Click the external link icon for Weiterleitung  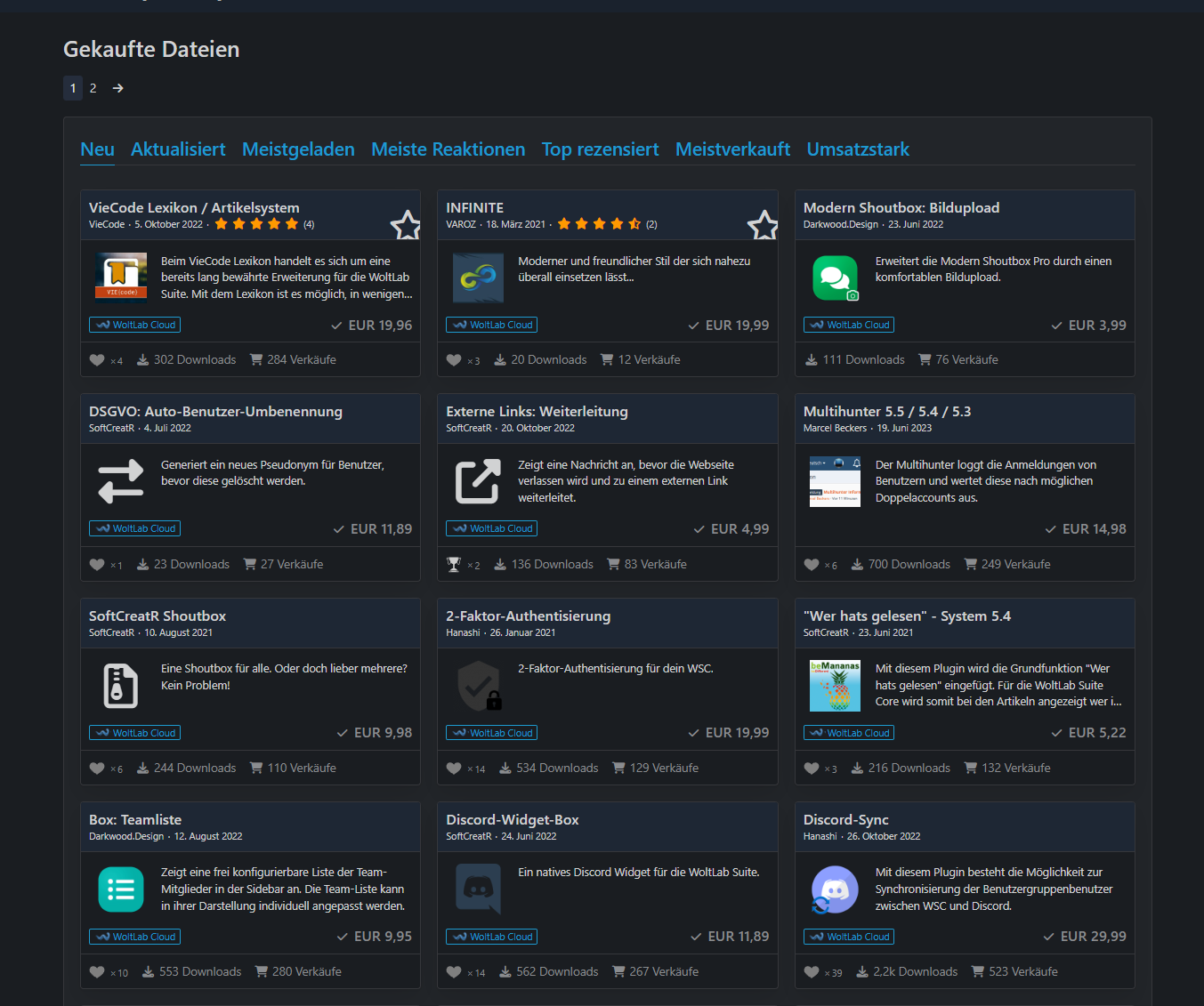pos(478,481)
